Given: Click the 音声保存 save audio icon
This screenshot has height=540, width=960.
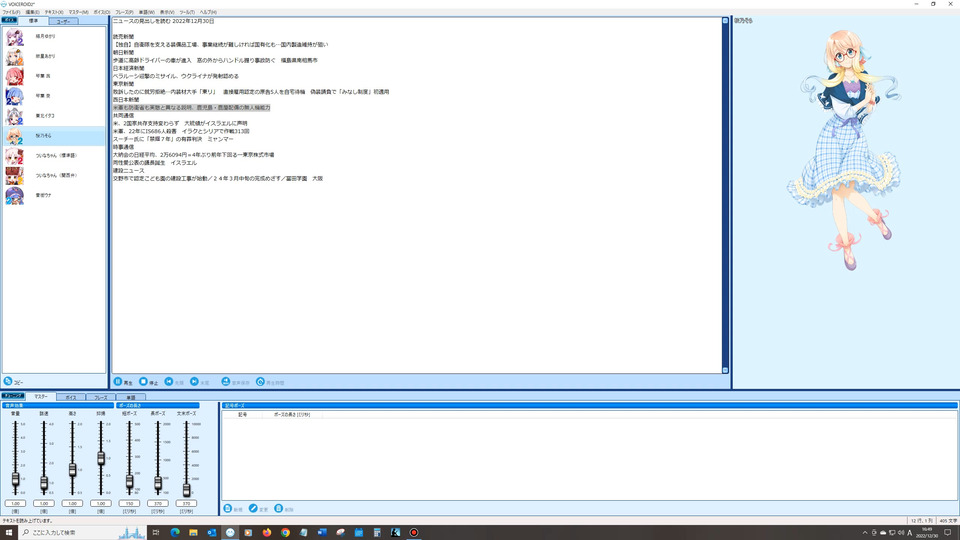Looking at the screenshot, I should point(225,381).
